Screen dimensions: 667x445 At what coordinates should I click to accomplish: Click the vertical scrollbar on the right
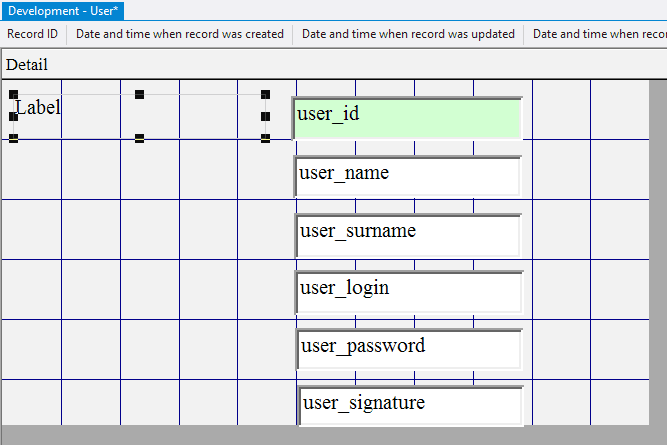(658, 250)
